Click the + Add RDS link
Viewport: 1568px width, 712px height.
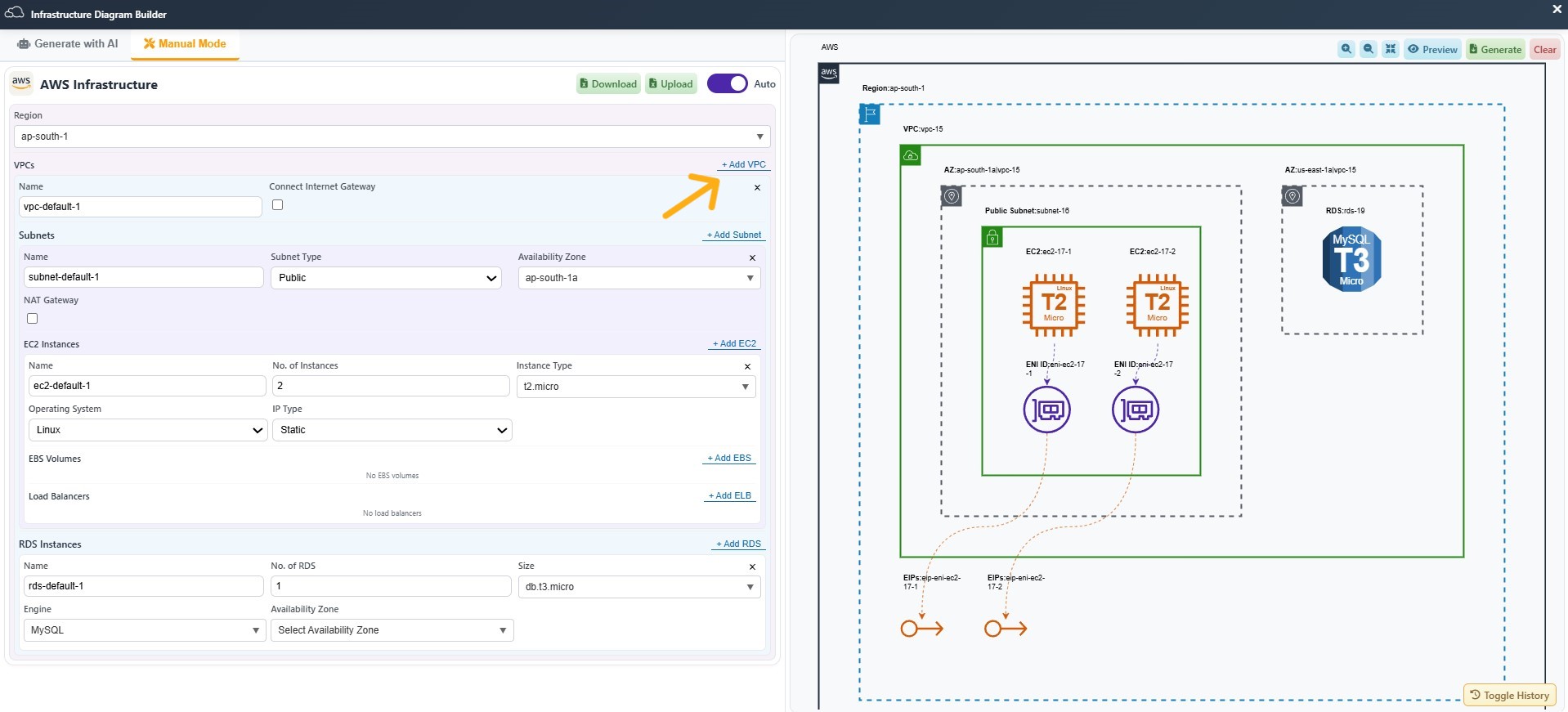739,544
